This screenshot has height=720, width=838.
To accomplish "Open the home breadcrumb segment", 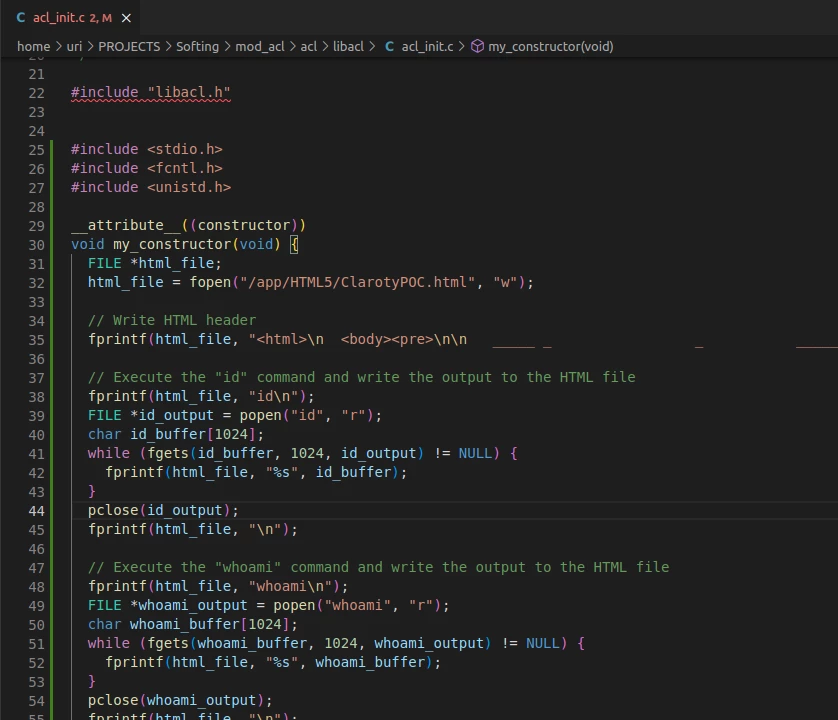I will [x=33, y=46].
